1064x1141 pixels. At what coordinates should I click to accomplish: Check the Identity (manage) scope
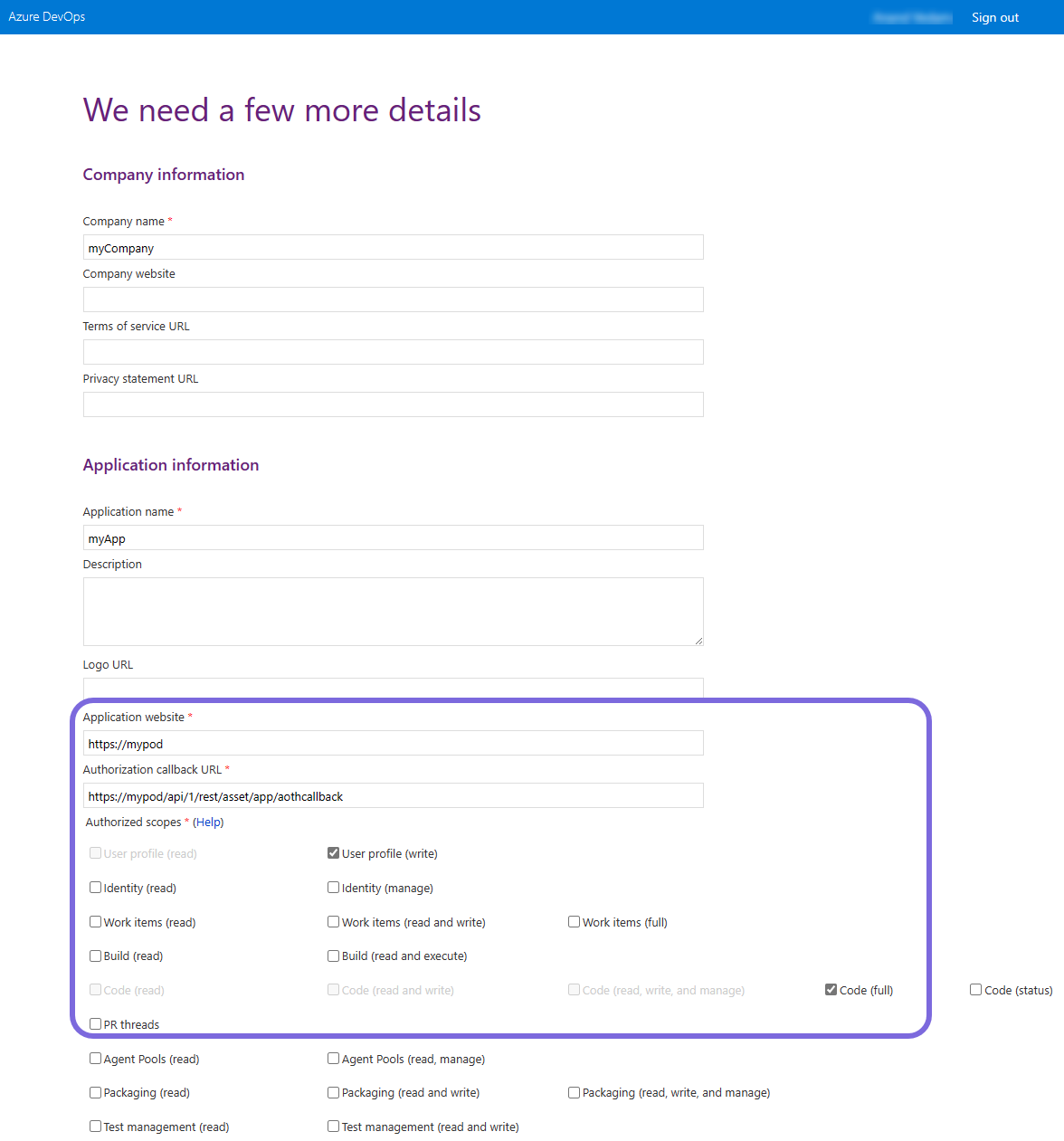333,887
